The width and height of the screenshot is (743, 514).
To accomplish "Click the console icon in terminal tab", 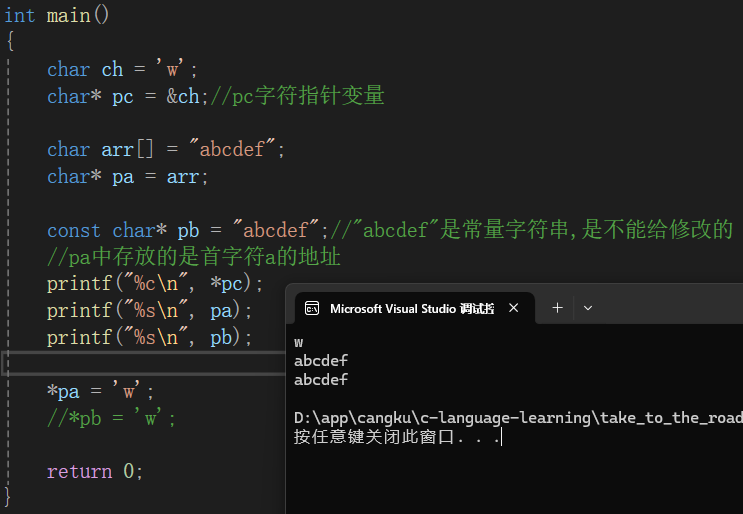I will [x=312, y=308].
